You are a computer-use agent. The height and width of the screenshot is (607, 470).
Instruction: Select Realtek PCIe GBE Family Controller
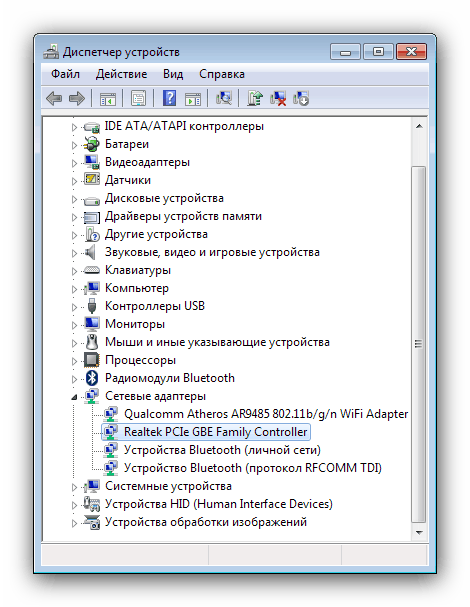[215, 432]
